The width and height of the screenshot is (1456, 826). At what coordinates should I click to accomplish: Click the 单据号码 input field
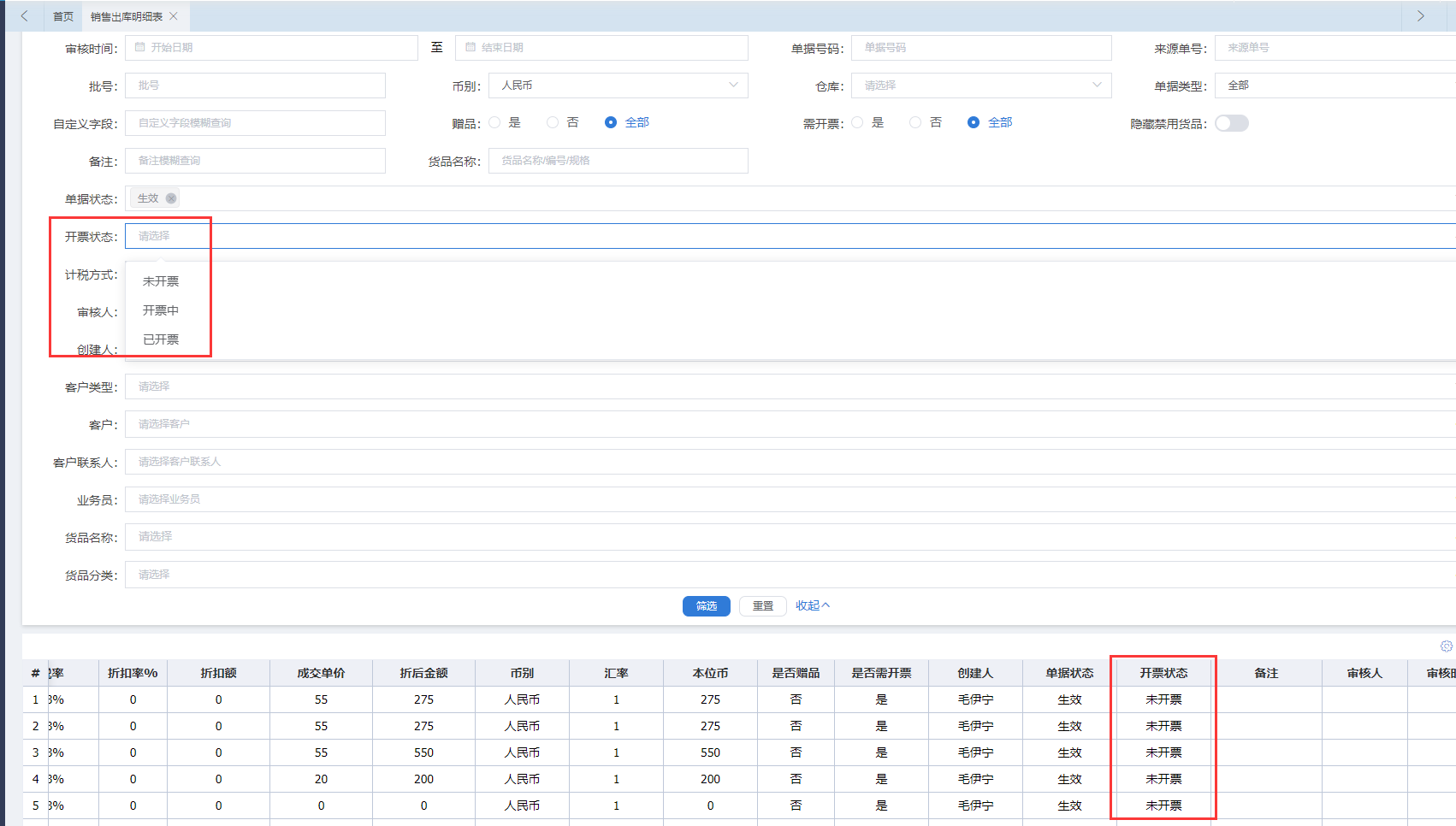(x=981, y=48)
